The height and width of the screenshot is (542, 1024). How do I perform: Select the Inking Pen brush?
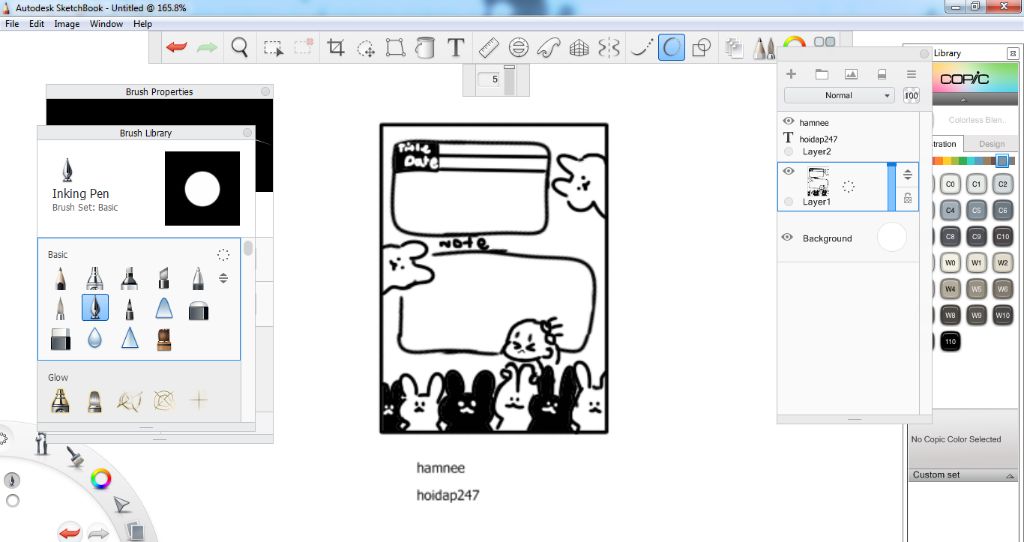point(95,308)
